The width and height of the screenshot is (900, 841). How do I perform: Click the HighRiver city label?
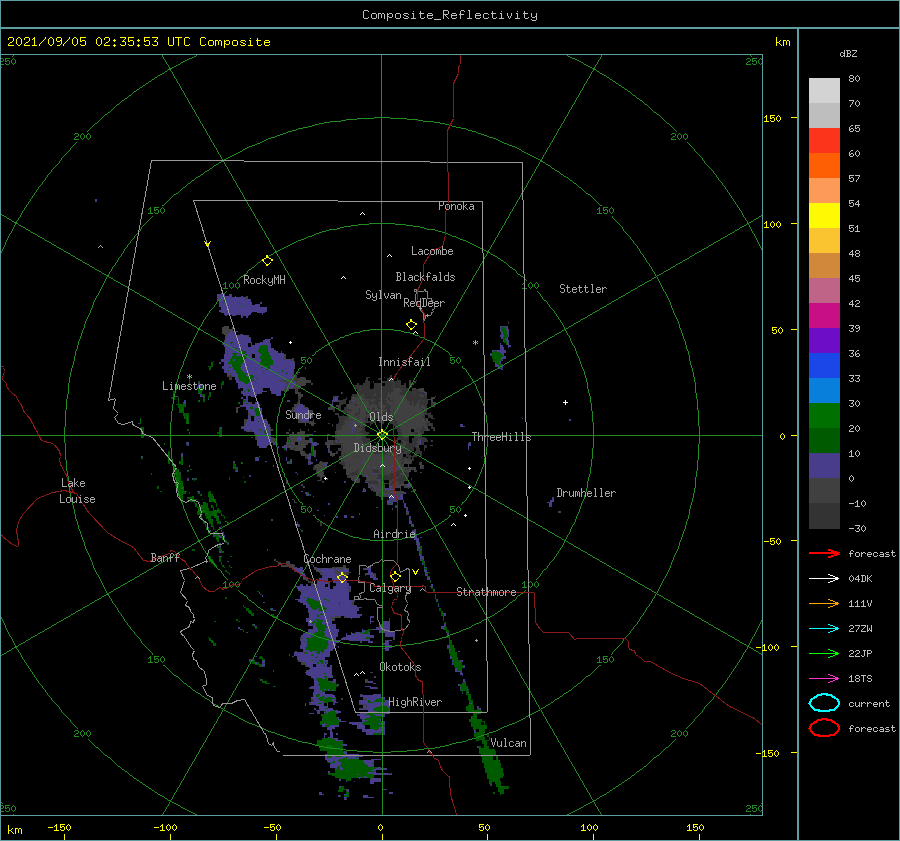[x=415, y=702]
